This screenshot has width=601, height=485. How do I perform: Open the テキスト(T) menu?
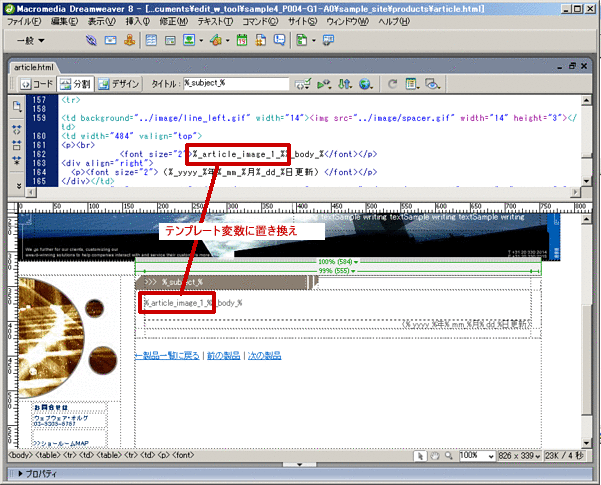point(215,21)
